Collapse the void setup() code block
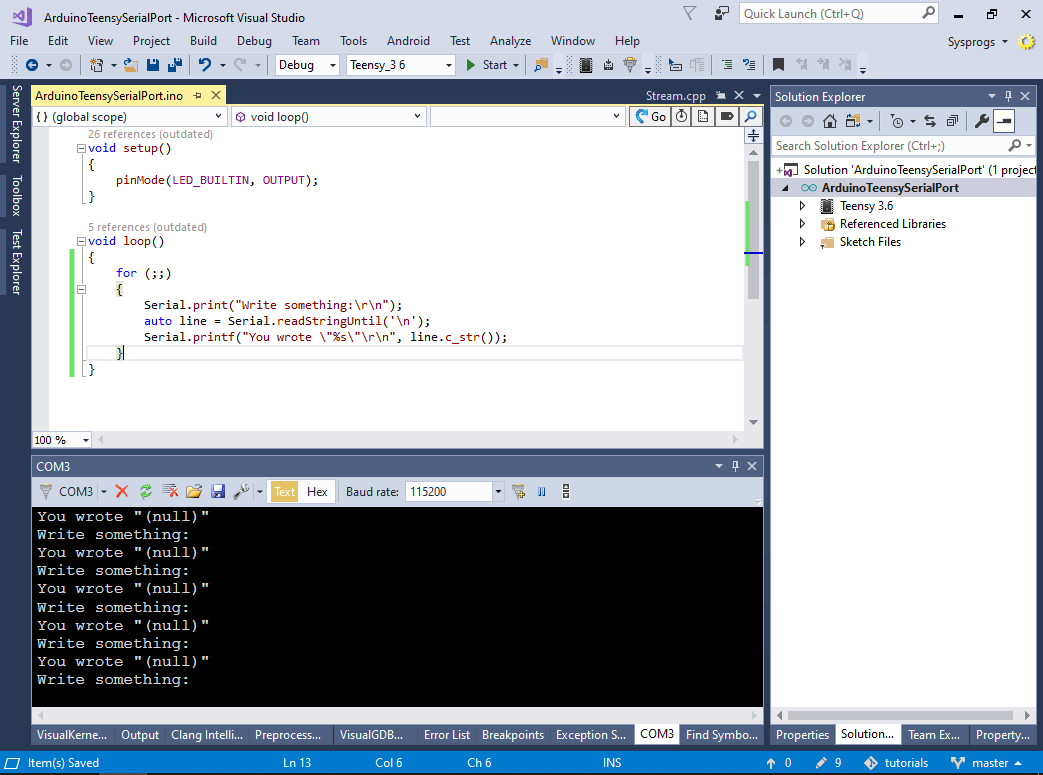1043x775 pixels. tap(81, 148)
